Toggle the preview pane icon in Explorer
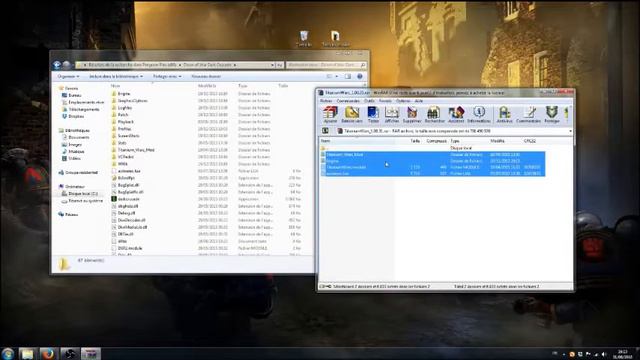Viewport: 640px width, 360px height. point(348,76)
